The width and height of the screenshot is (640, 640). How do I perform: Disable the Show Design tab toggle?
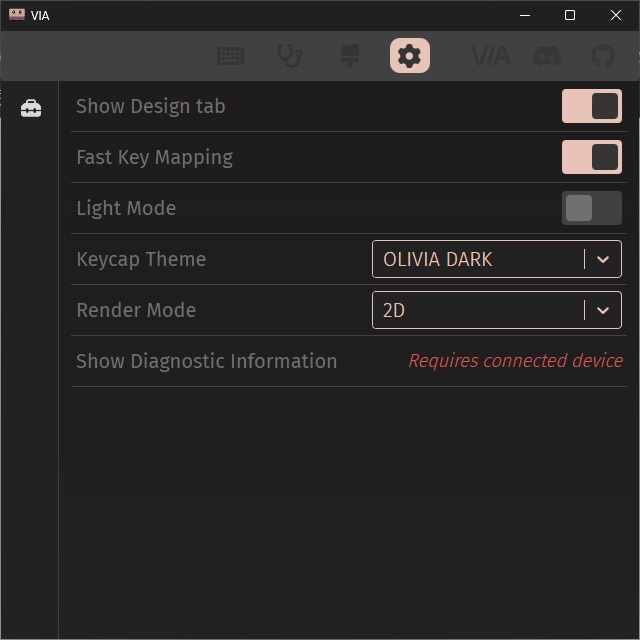pos(591,106)
